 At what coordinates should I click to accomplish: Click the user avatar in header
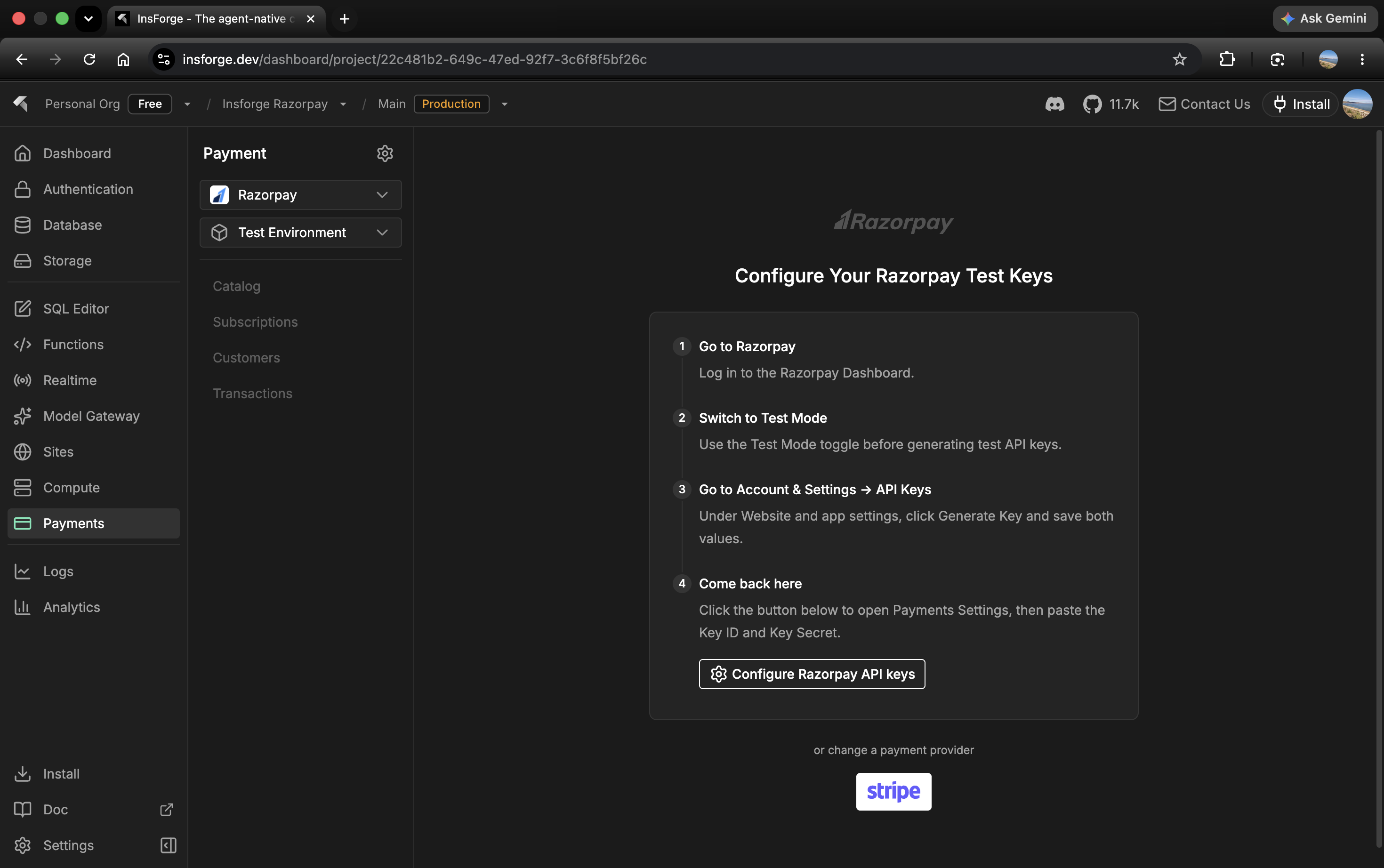[x=1358, y=104]
